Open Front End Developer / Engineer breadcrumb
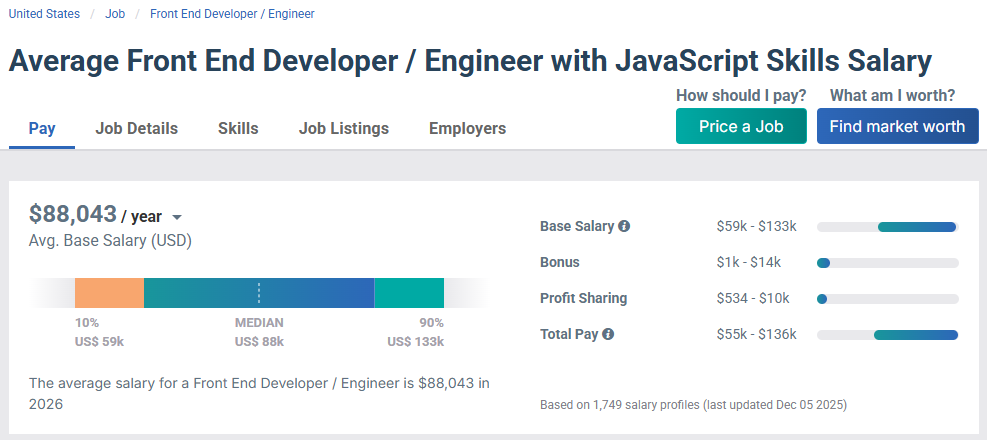 232,14
